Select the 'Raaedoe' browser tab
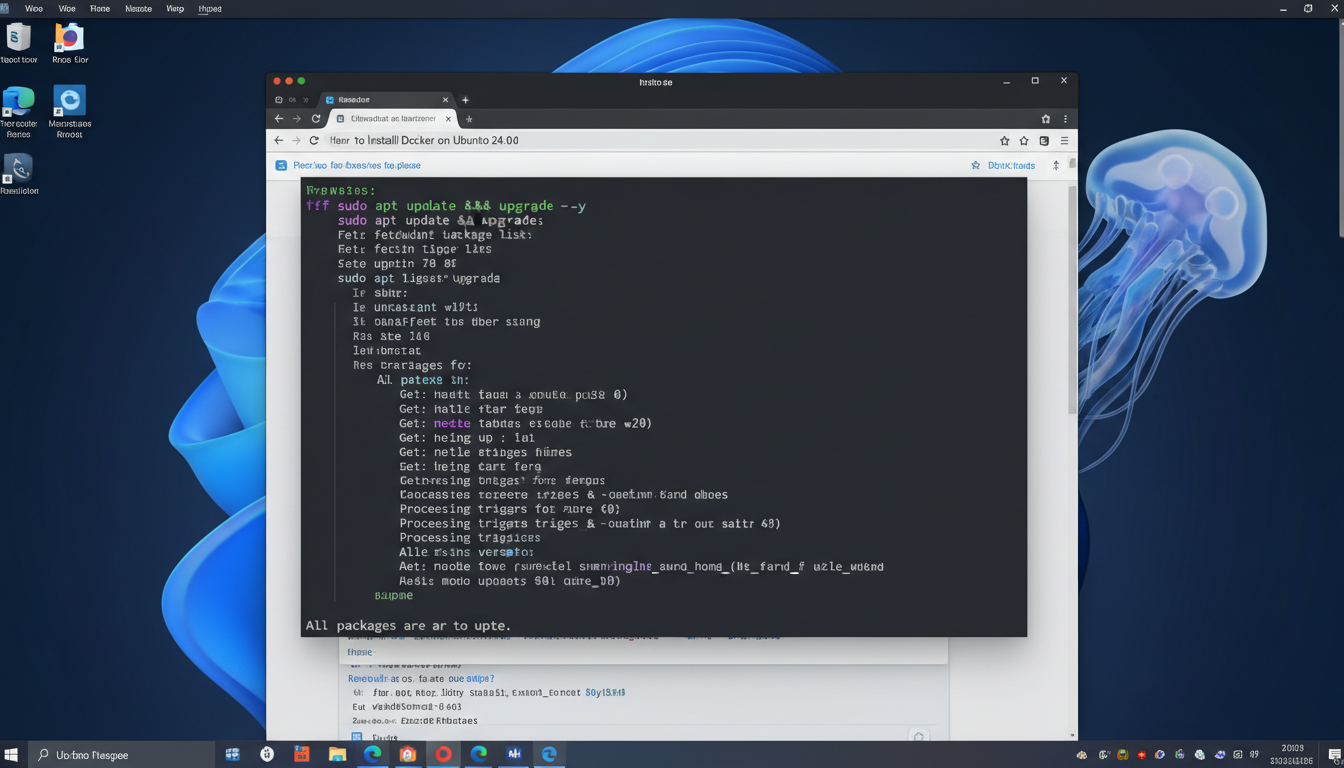The height and width of the screenshot is (768, 1344). click(x=385, y=100)
